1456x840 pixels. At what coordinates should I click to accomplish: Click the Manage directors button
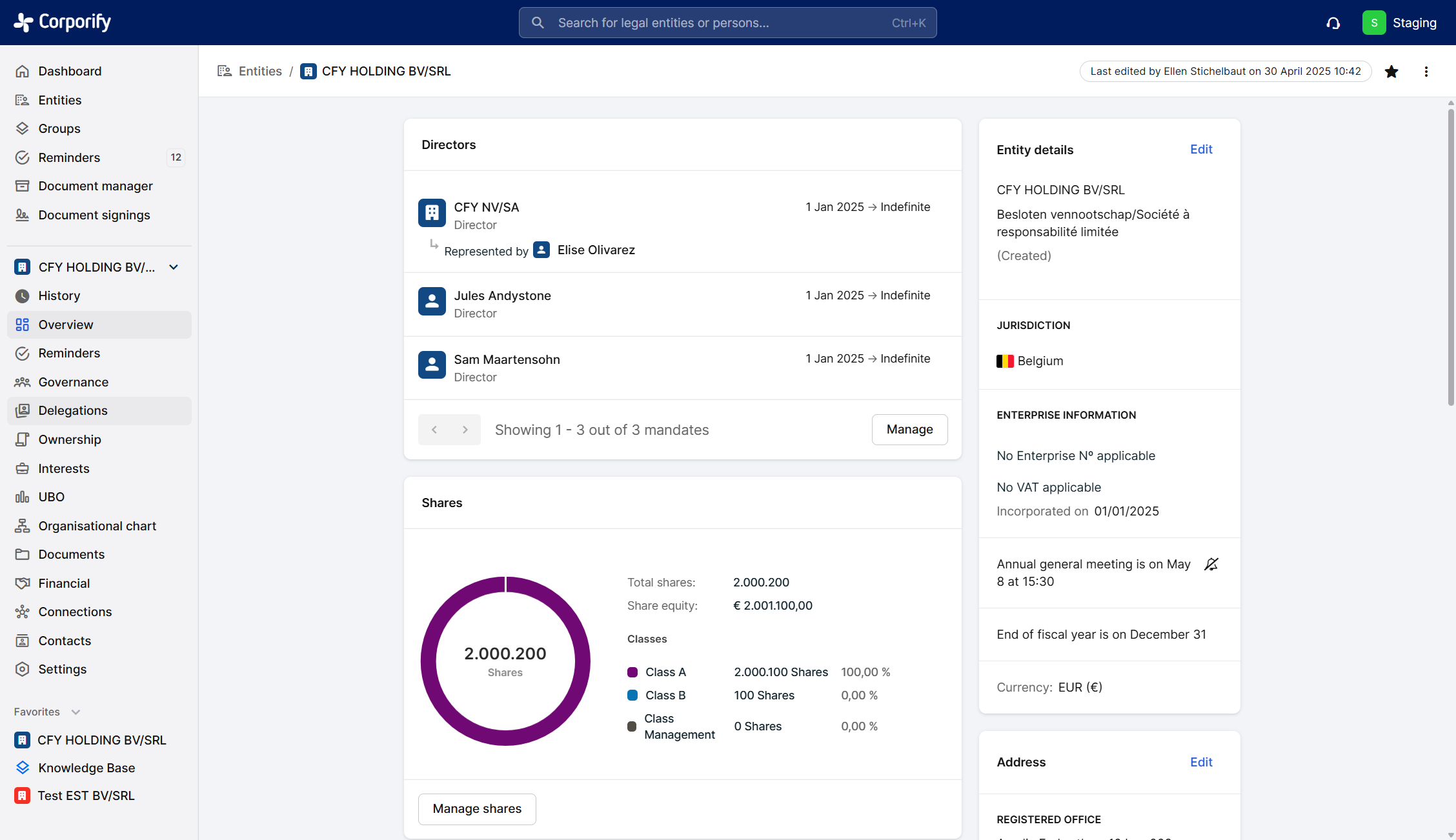(x=909, y=430)
